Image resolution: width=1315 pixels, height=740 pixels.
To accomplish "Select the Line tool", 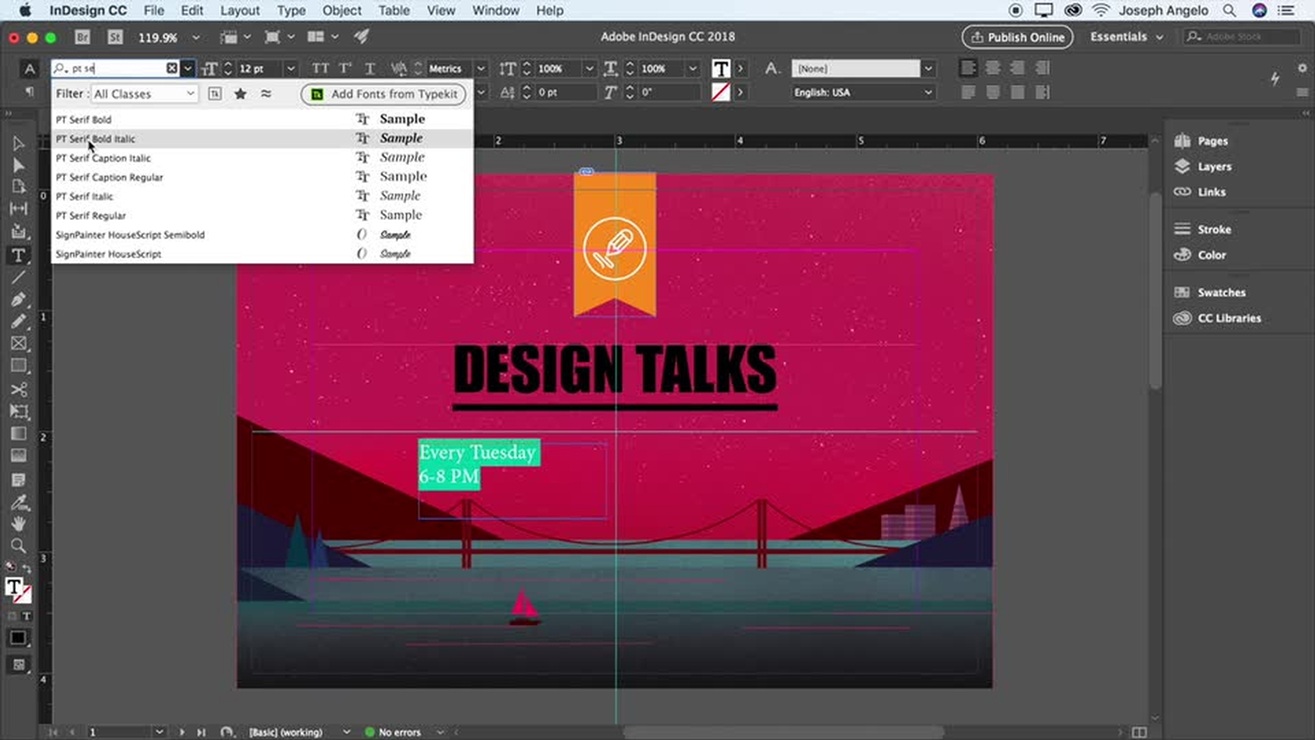I will click(18, 277).
